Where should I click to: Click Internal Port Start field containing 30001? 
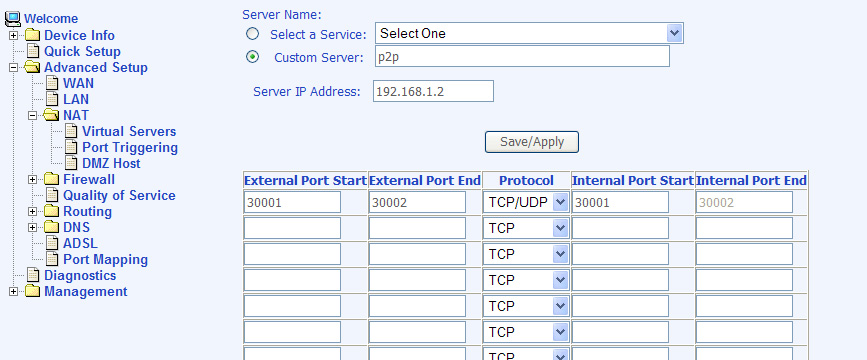pos(620,202)
